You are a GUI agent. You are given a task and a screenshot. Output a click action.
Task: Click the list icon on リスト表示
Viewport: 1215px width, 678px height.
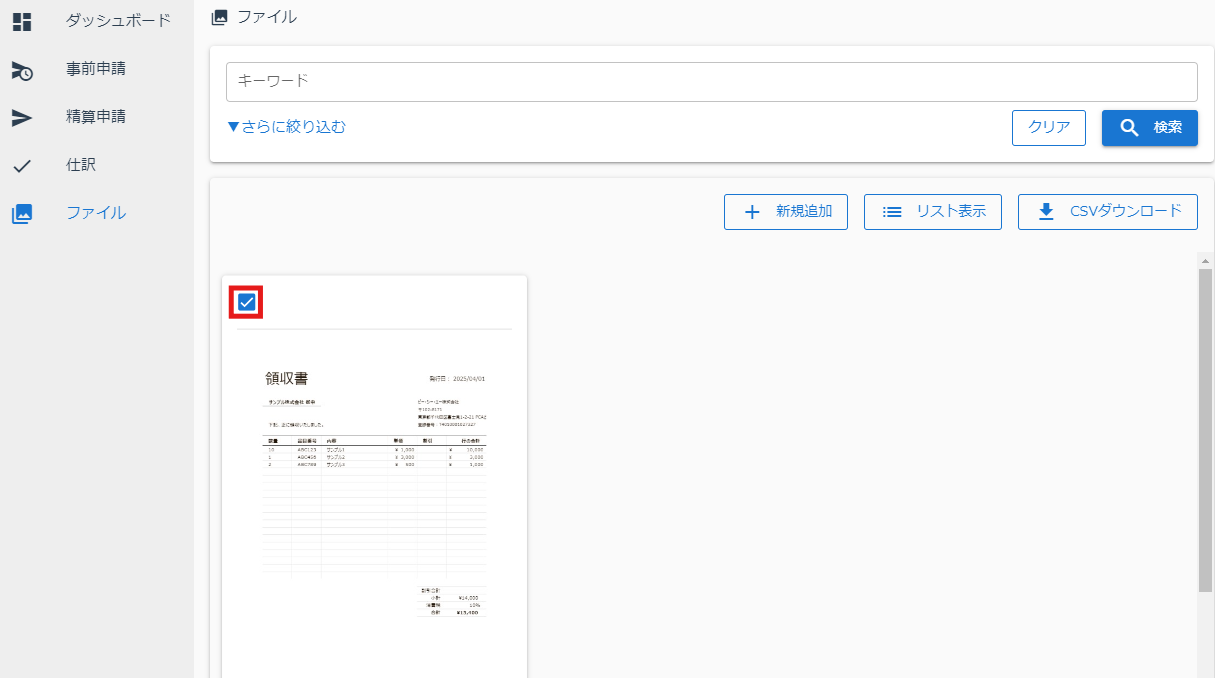[x=892, y=212]
